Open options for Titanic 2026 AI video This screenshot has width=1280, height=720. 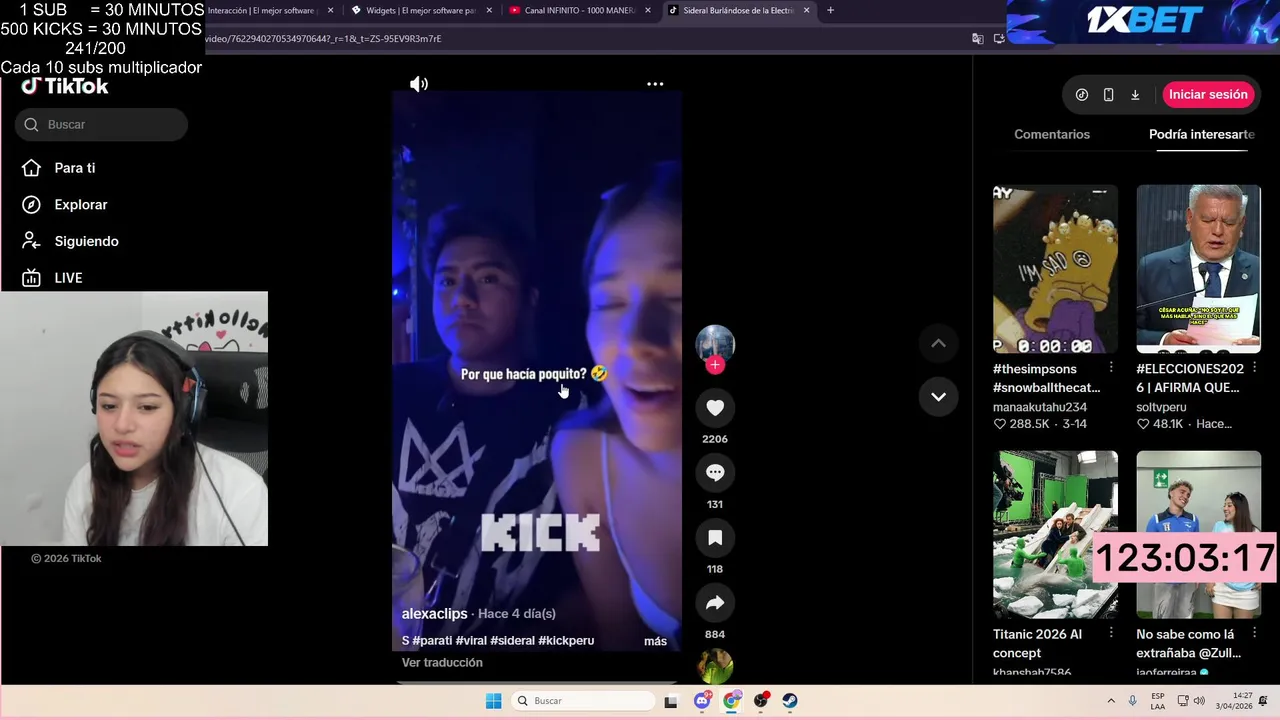(x=1111, y=634)
